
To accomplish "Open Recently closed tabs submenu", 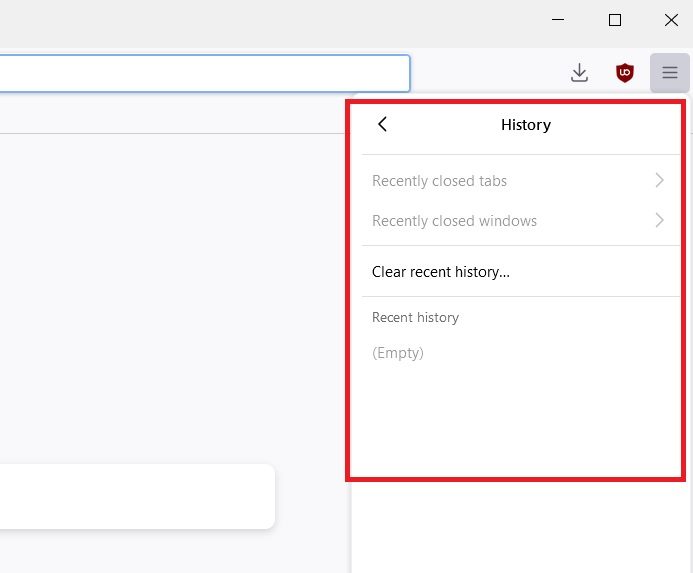I will click(x=440, y=181).
